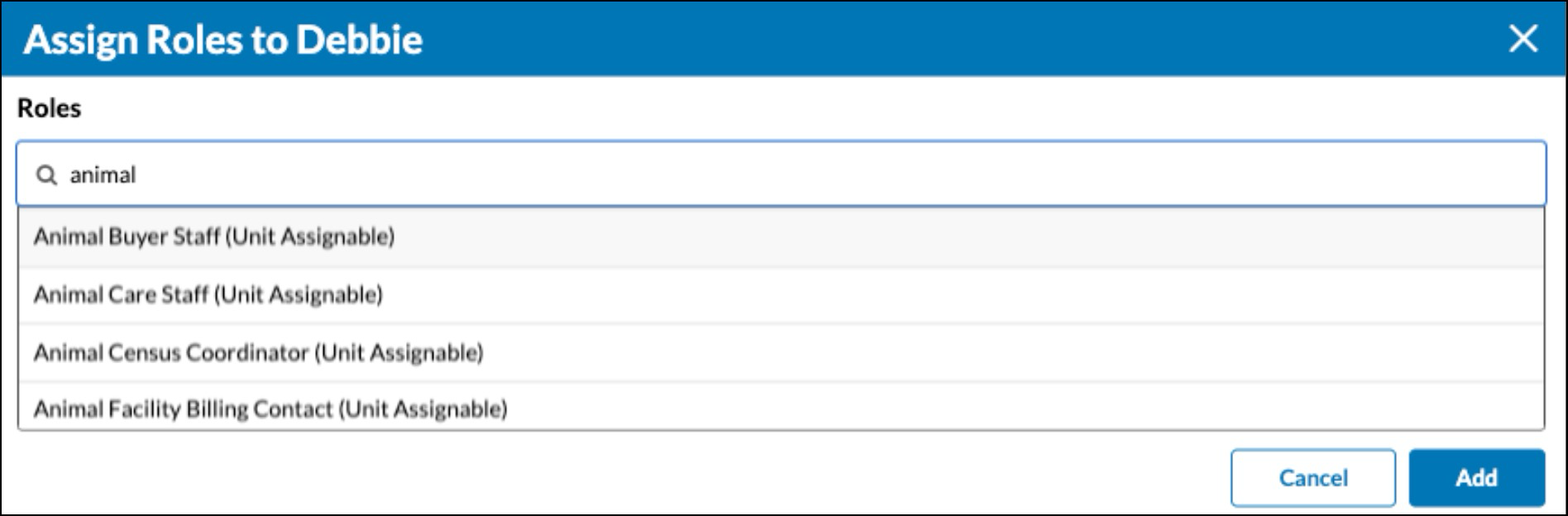
Task: Click '(Unit Assignable)' on Census Coordinator row
Action: pos(399,353)
